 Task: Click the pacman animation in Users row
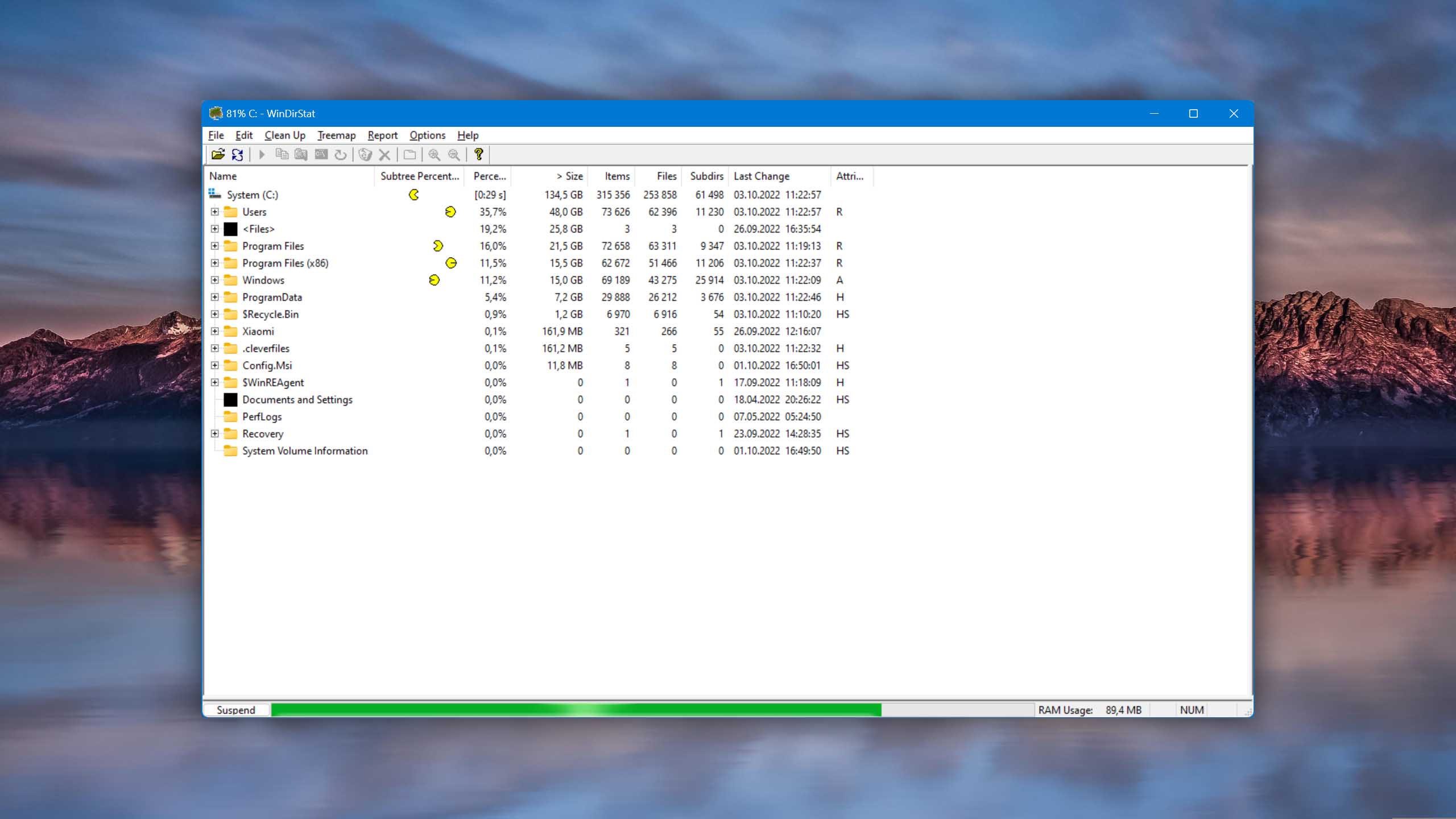point(450,212)
